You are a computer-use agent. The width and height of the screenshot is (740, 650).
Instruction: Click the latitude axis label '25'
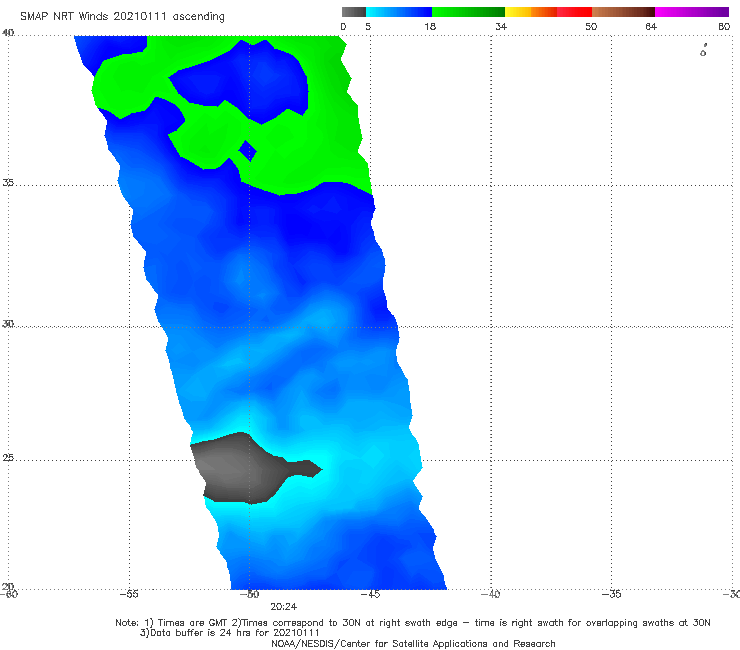click(8, 458)
